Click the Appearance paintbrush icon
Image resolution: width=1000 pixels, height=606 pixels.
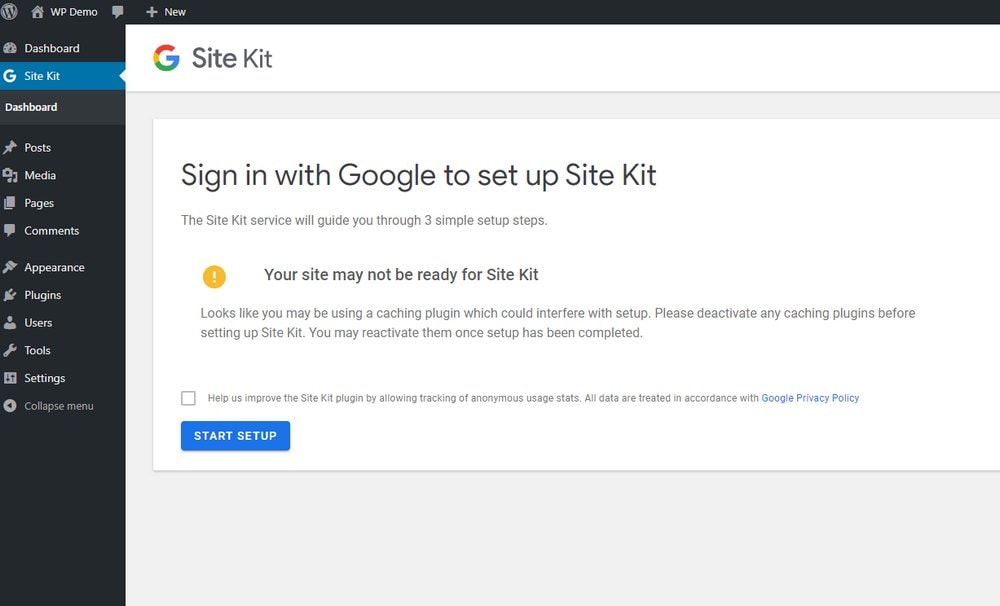tap(10, 267)
